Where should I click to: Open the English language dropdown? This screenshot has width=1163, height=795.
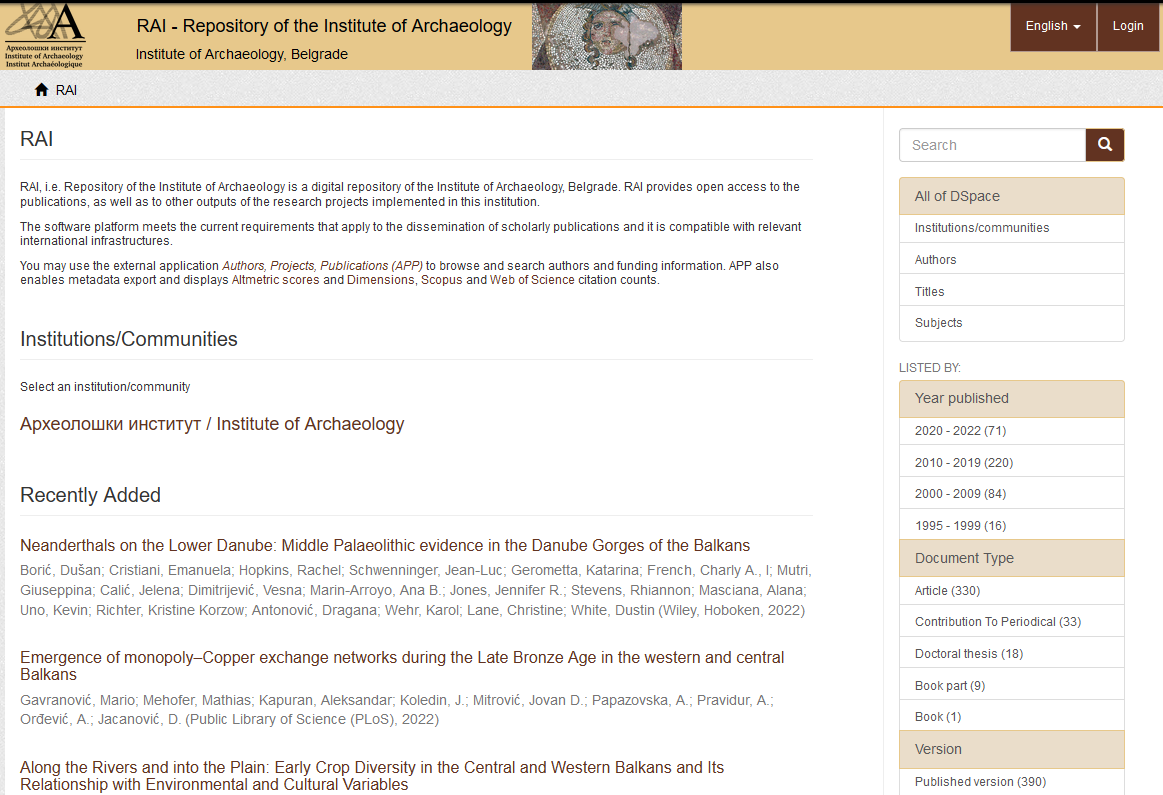tap(1053, 26)
